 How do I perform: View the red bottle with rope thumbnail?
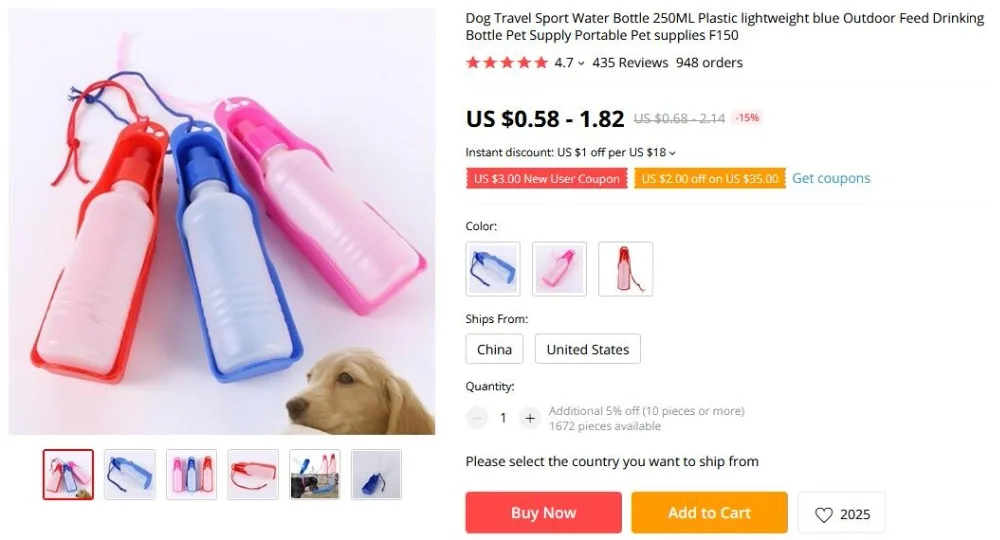click(x=253, y=474)
